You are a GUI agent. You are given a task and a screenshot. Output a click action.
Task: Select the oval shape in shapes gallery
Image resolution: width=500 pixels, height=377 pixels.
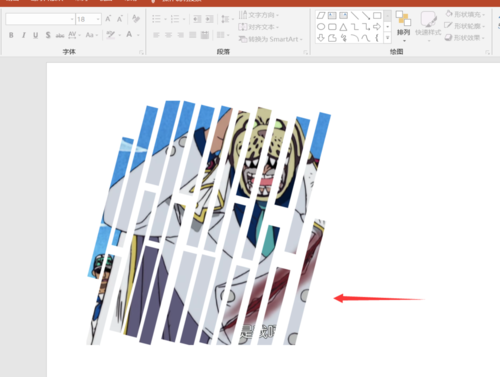point(321,27)
